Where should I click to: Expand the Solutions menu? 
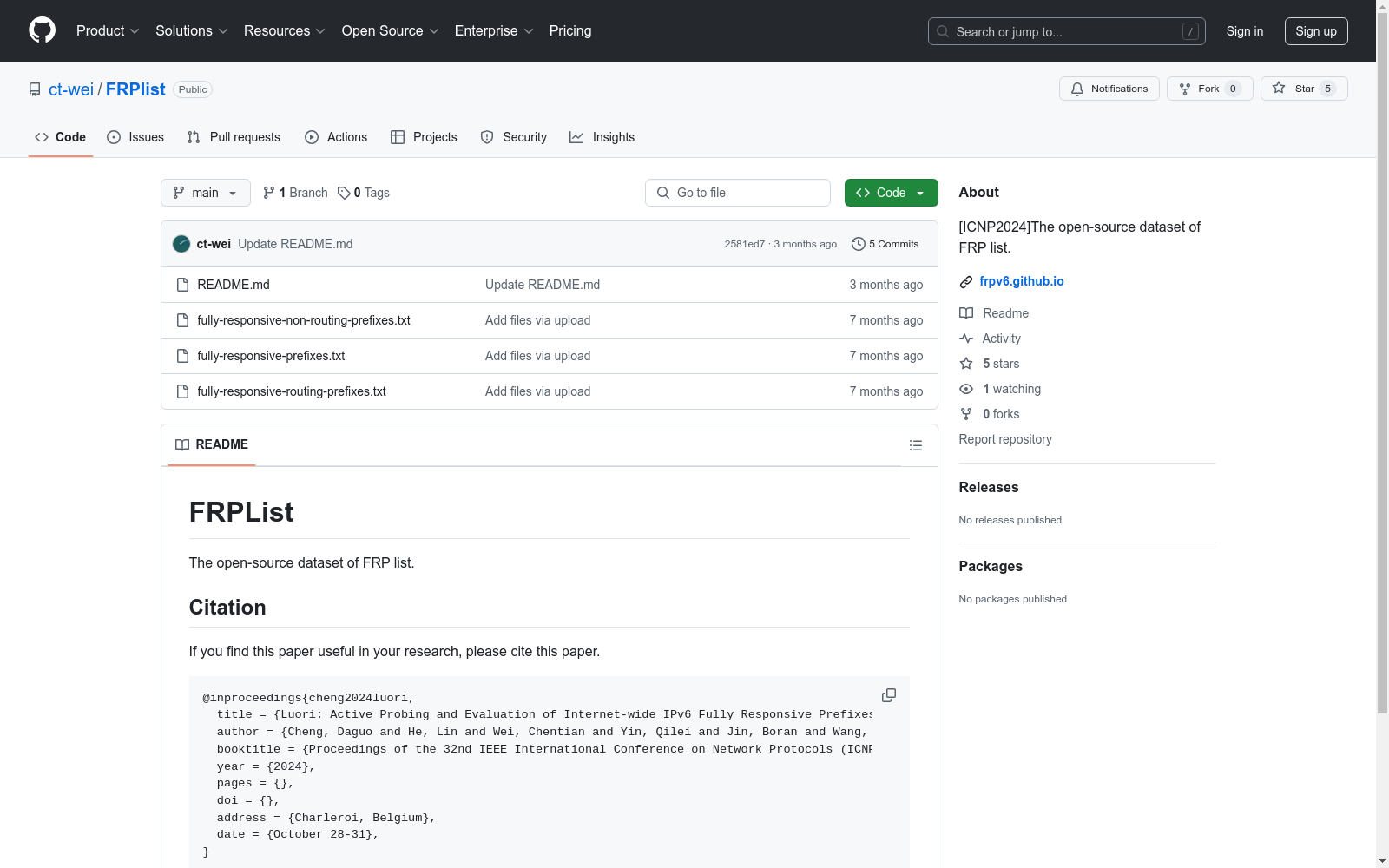[x=192, y=31]
